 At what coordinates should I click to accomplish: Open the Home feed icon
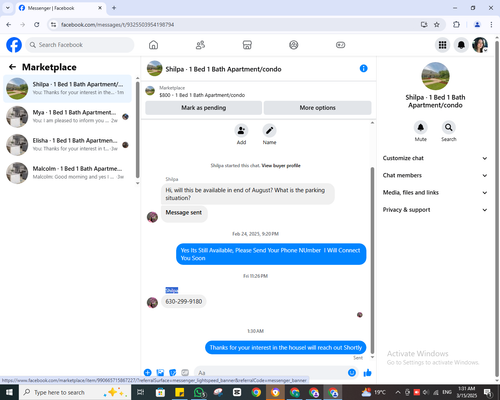[153, 45]
